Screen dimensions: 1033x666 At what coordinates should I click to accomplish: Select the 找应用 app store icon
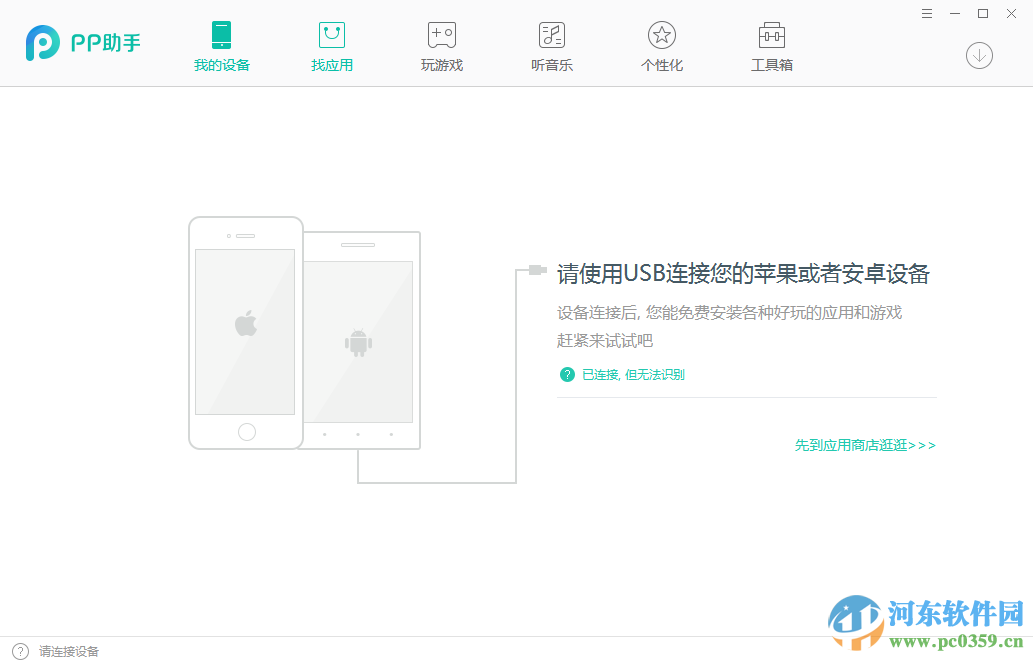(x=331, y=45)
